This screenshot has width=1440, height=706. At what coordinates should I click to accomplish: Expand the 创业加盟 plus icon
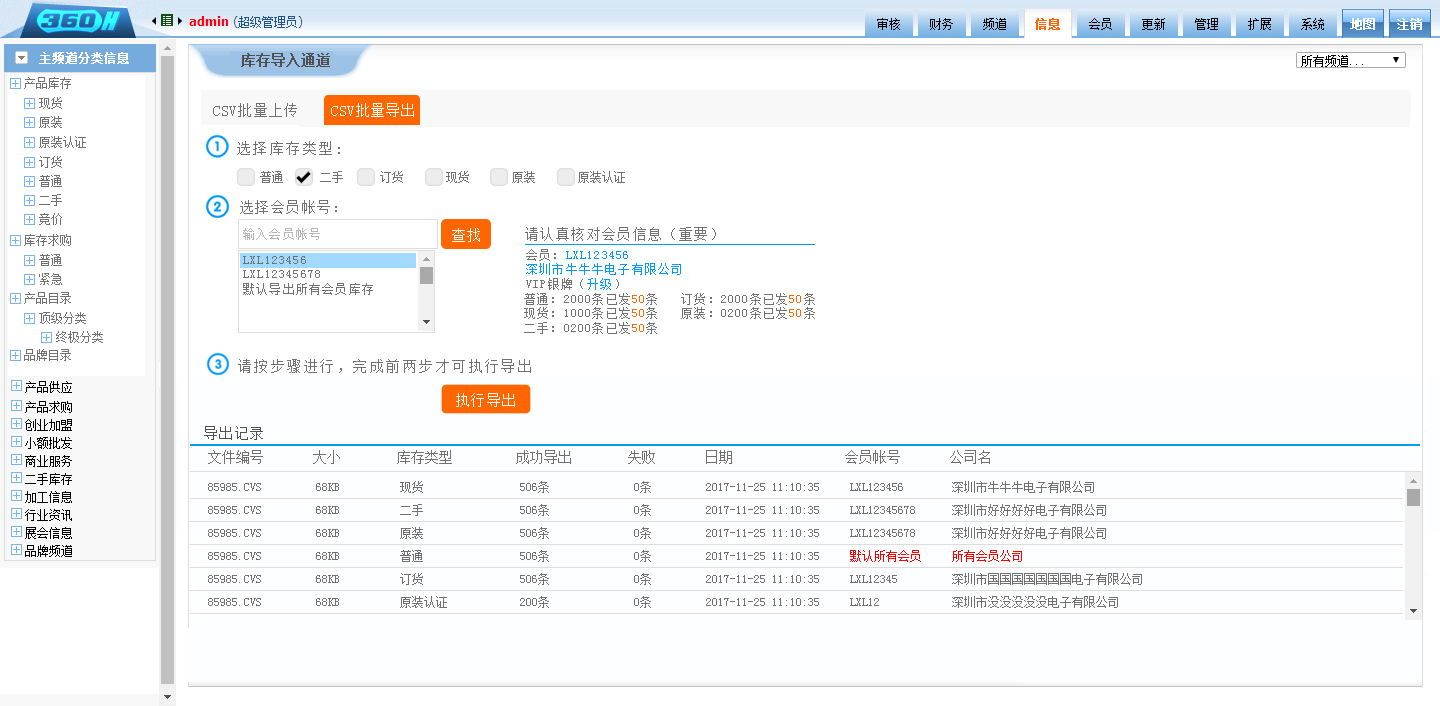point(16,424)
